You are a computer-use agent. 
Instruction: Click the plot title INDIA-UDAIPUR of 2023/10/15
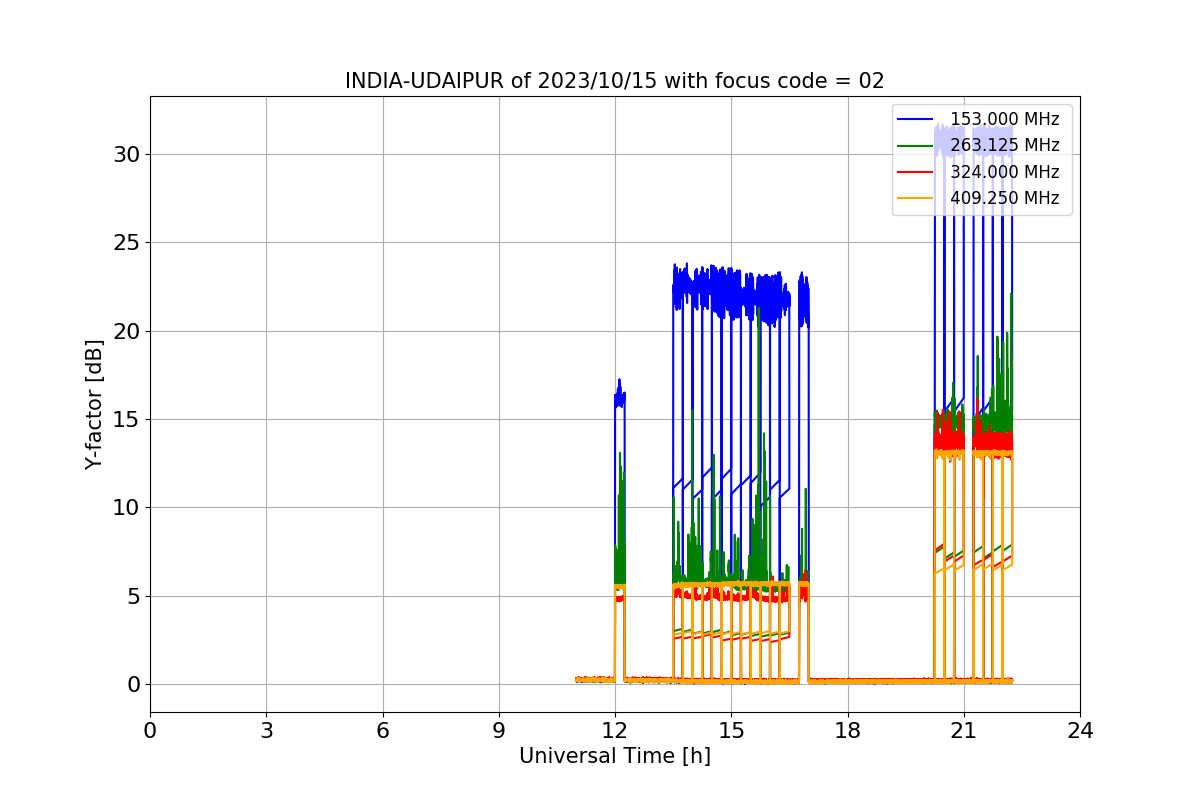614,81
